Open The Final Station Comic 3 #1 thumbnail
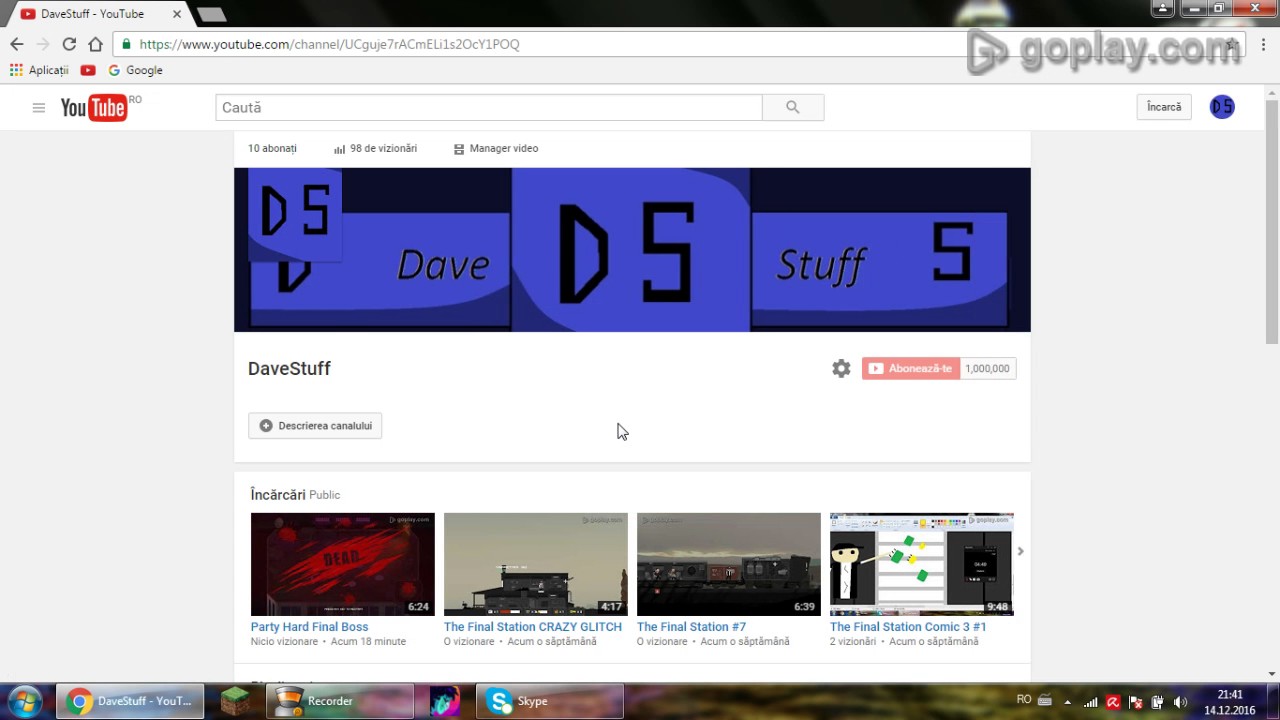This screenshot has width=1280, height=720. [x=922, y=564]
